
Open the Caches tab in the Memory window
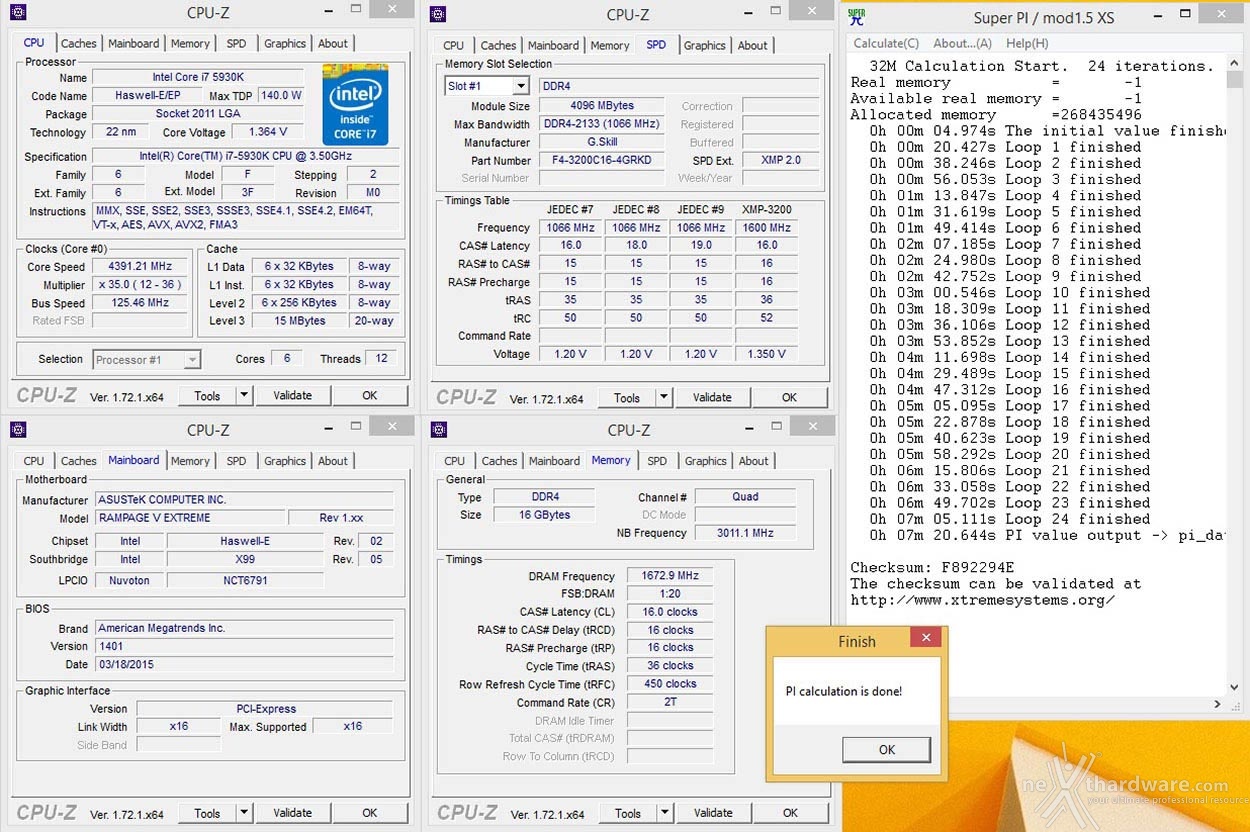click(x=499, y=461)
